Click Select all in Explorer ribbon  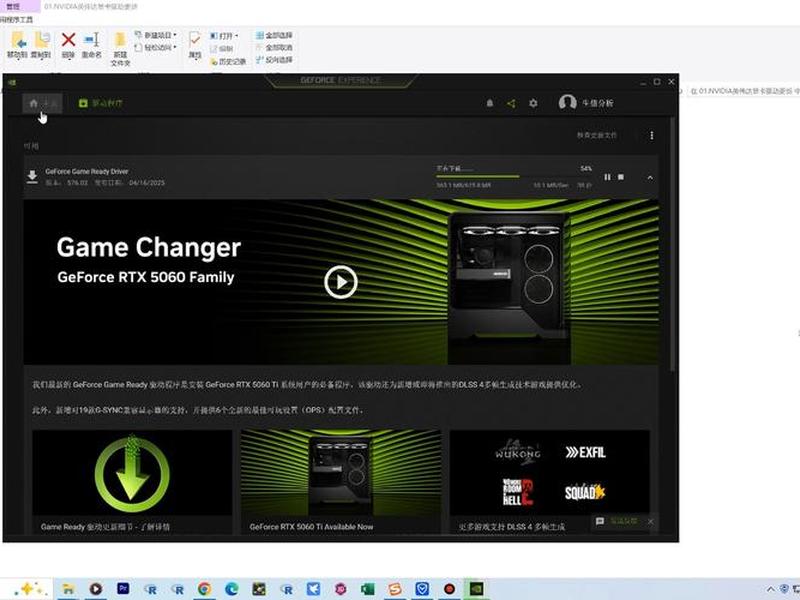tap(274, 35)
